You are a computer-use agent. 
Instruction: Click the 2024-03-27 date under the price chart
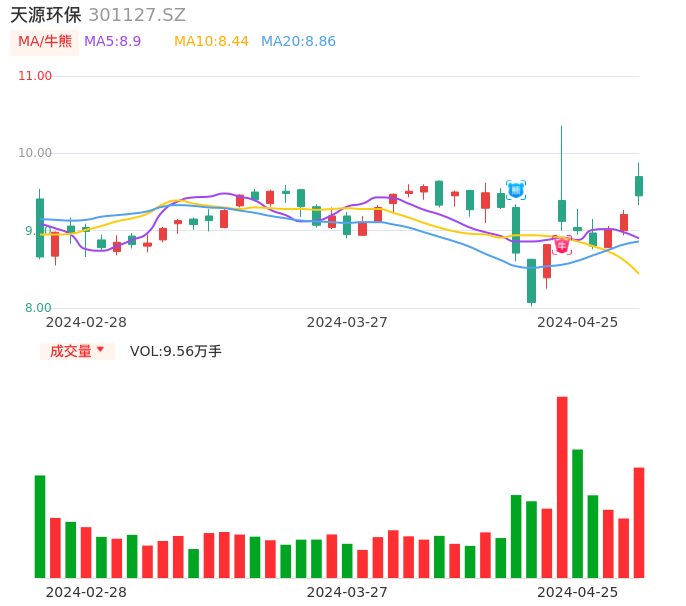point(347,322)
